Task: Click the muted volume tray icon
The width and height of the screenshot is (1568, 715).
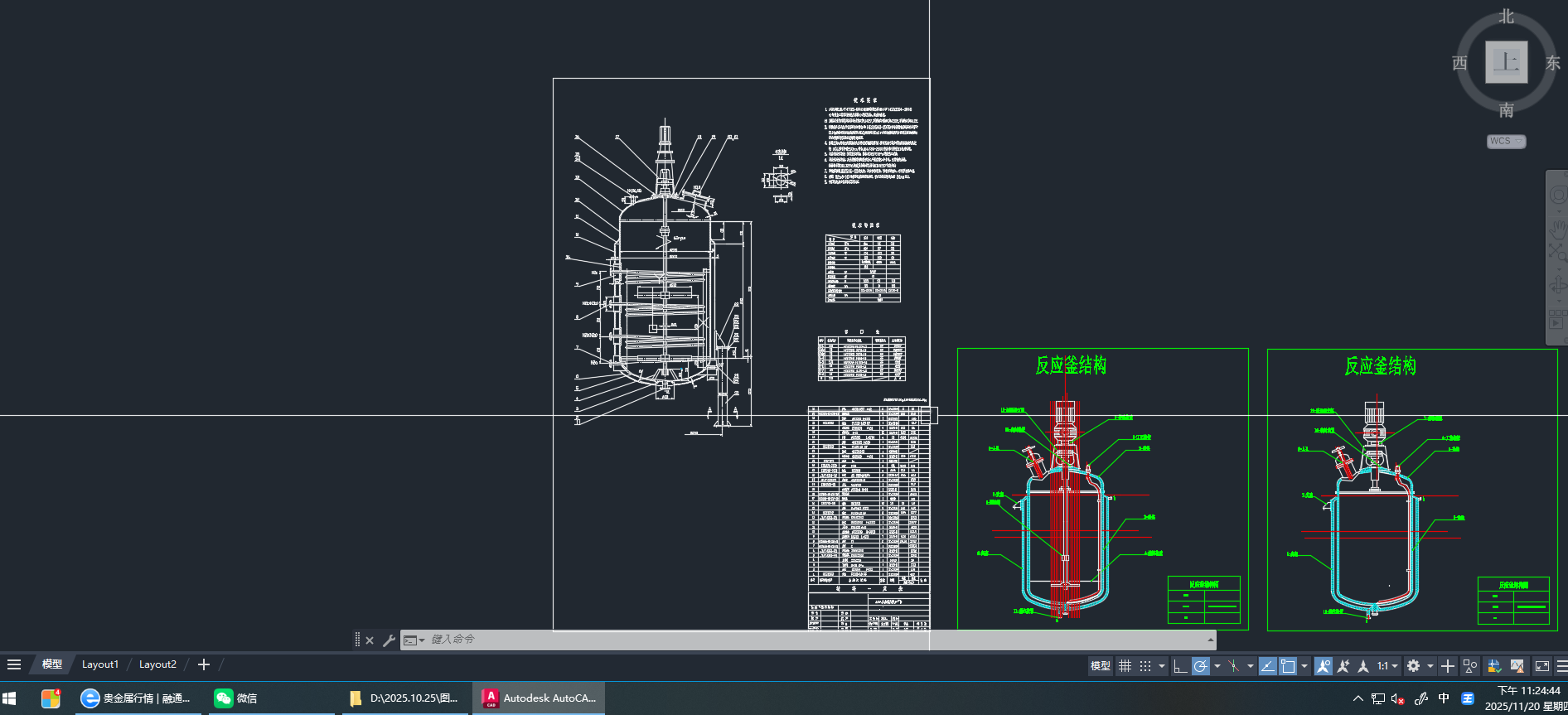Action: [x=1397, y=698]
